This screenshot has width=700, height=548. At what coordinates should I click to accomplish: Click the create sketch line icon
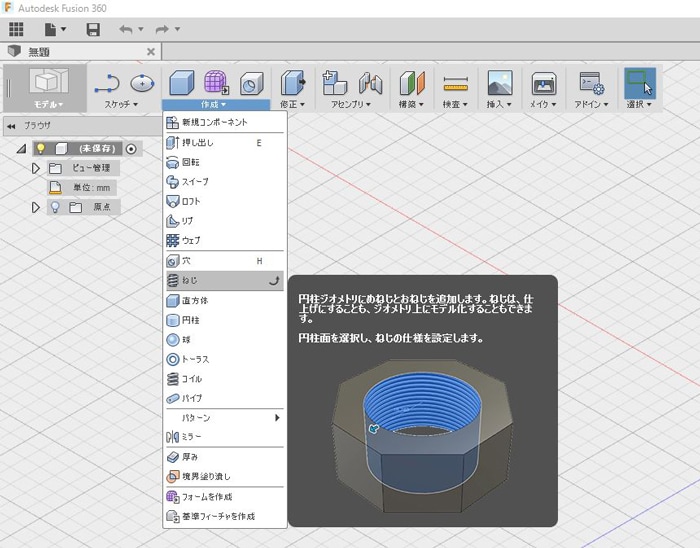click(107, 84)
